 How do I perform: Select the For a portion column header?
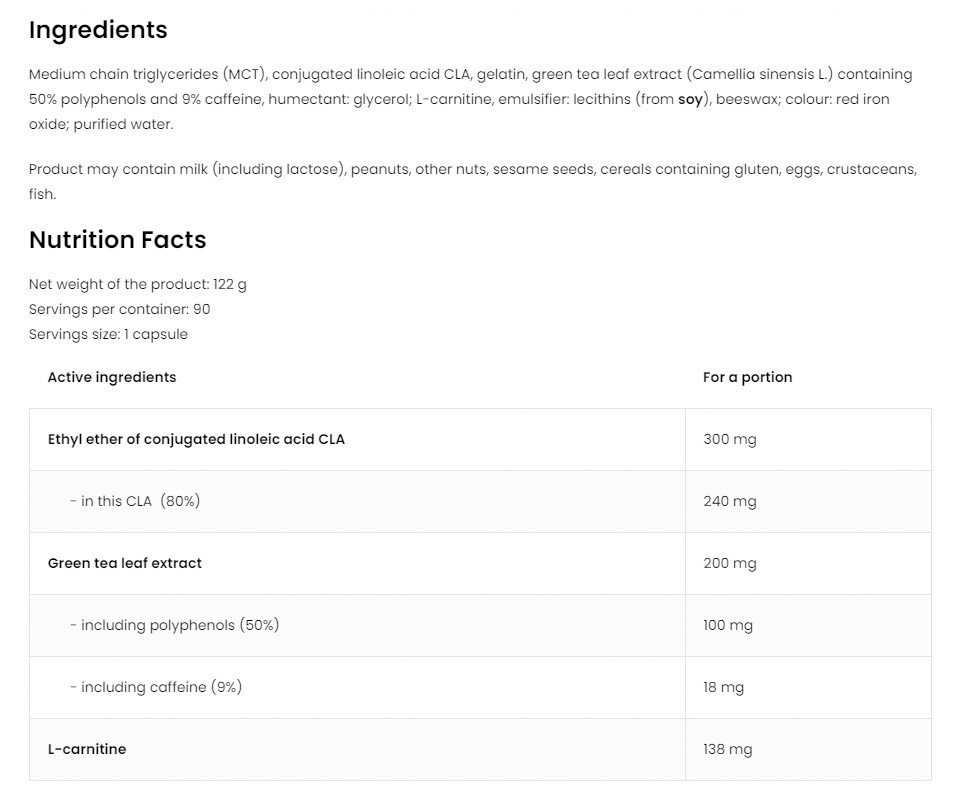coord(747,377)
